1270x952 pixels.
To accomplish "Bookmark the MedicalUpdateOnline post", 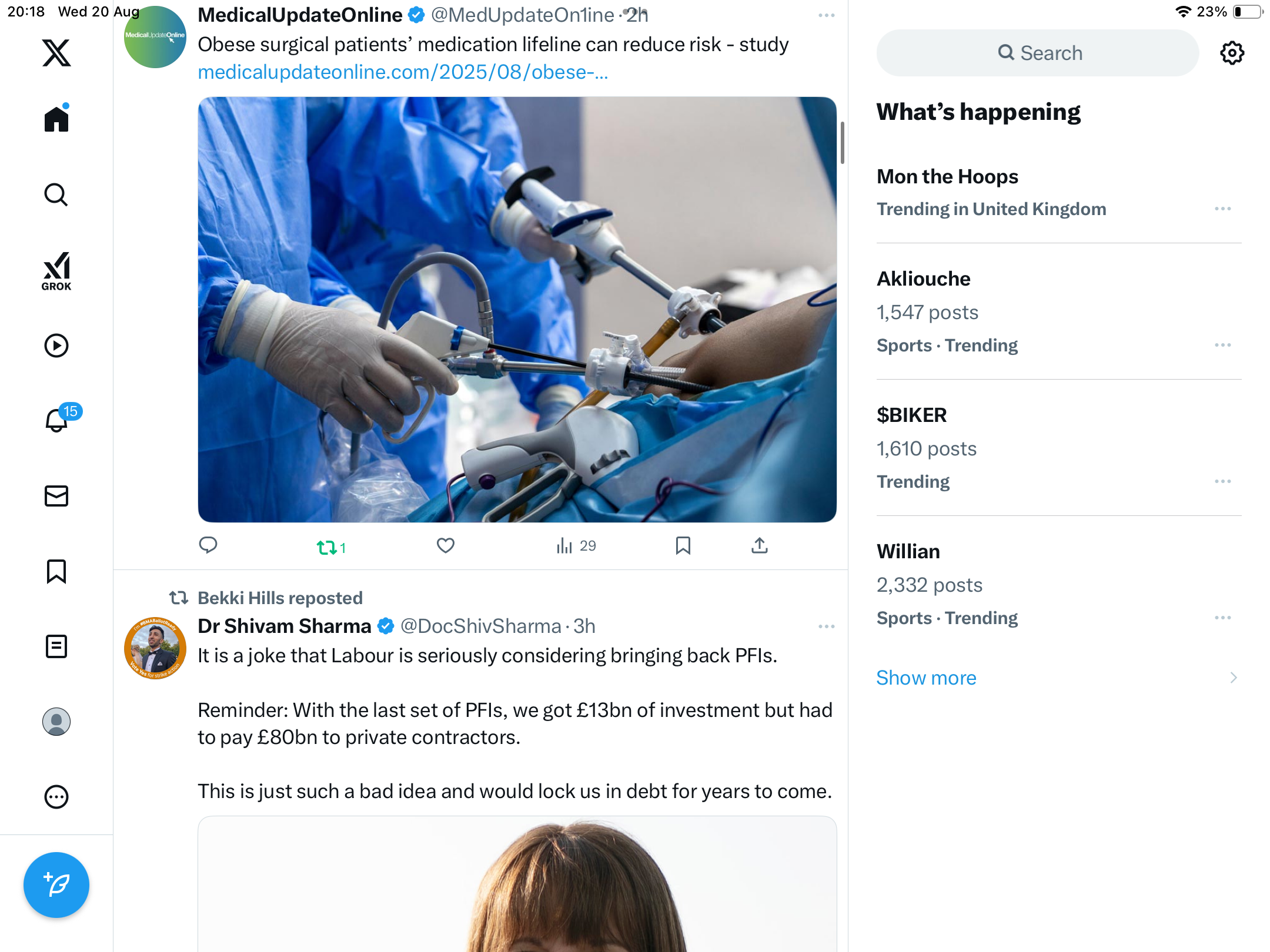I will point(683,546).
